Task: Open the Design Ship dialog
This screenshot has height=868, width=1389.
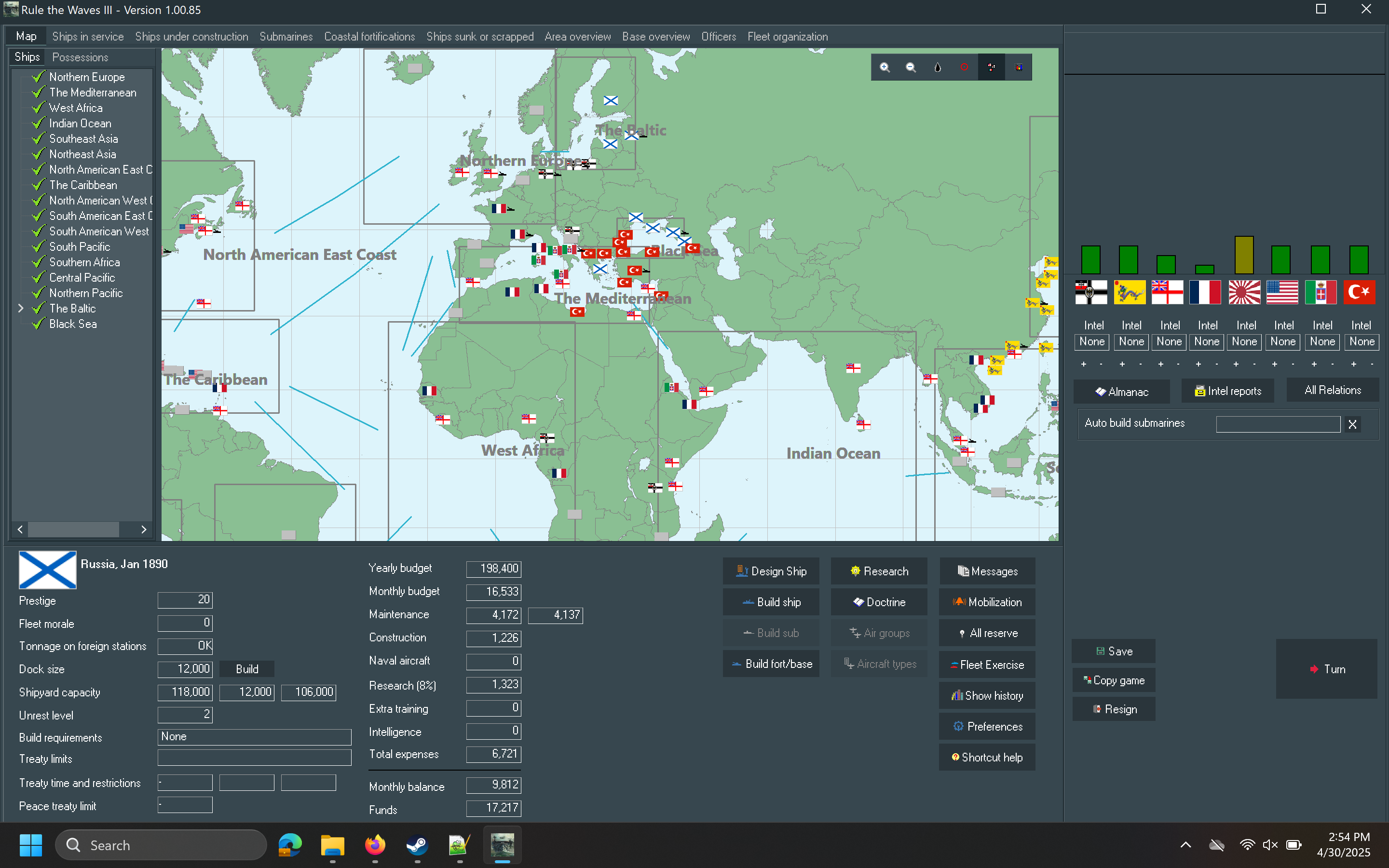Action: pos(771,571)
